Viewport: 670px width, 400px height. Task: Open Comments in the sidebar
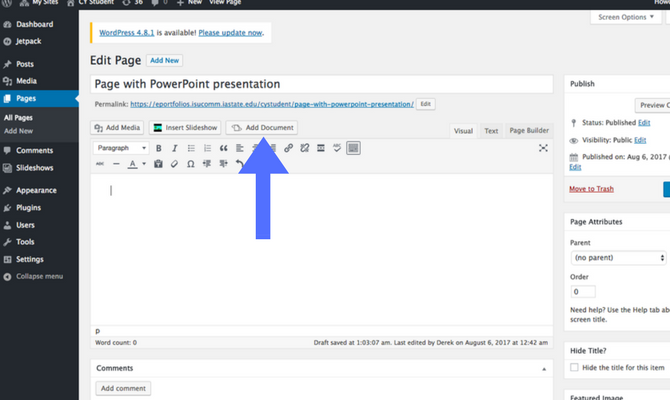click(x=34, y=150)
